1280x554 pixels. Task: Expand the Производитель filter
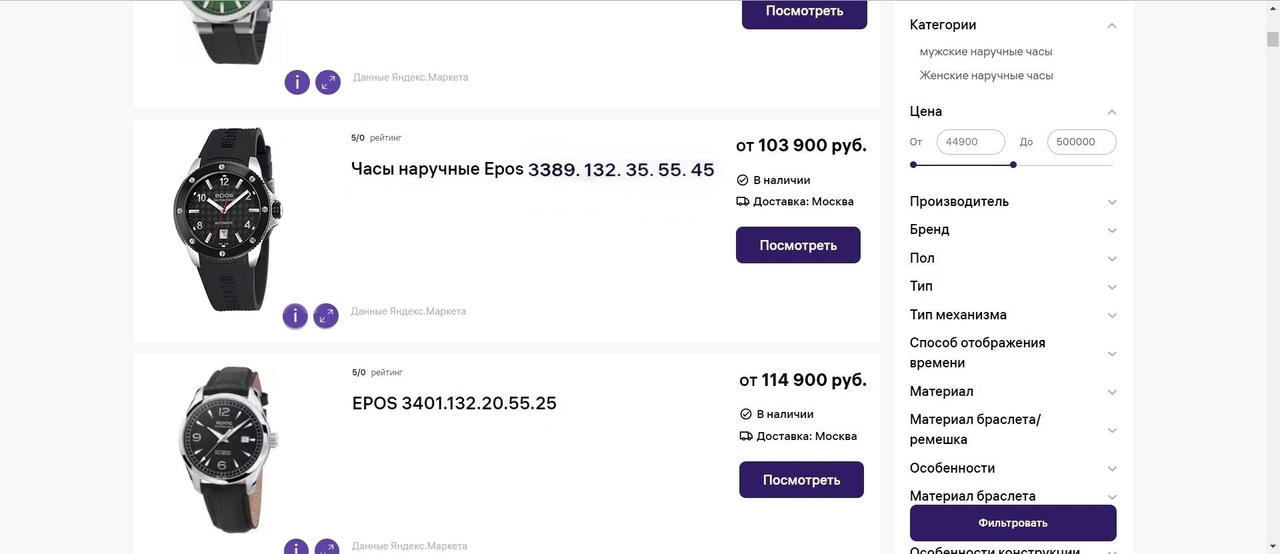pyautogui.click(x=1112, y=202)
